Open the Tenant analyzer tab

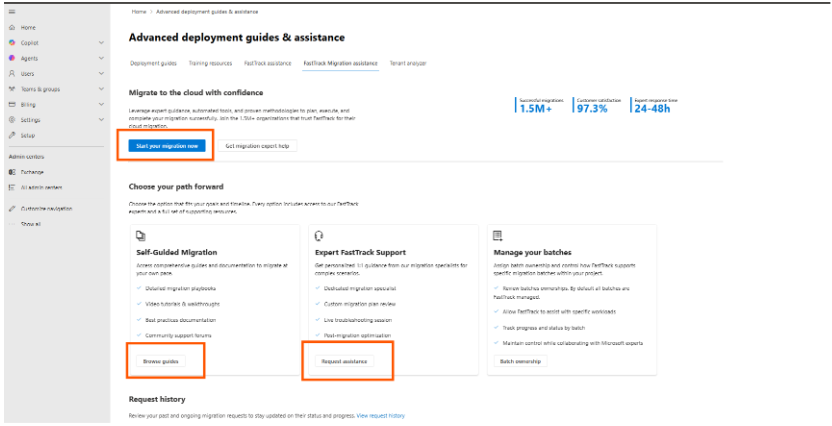coord(408,63)
